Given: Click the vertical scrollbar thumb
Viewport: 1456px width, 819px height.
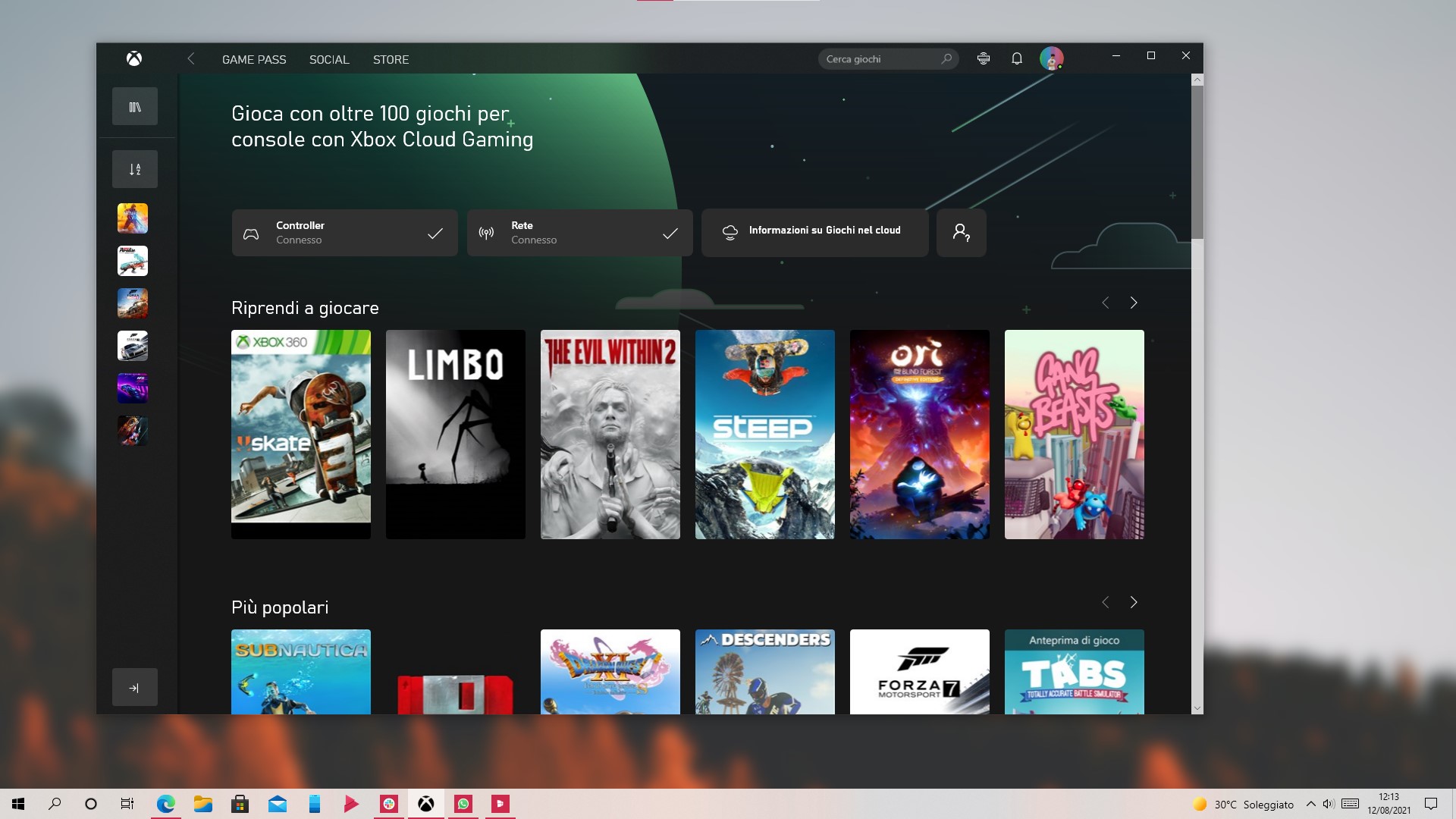Looking at the screenshot, I should click(1197, 162).
